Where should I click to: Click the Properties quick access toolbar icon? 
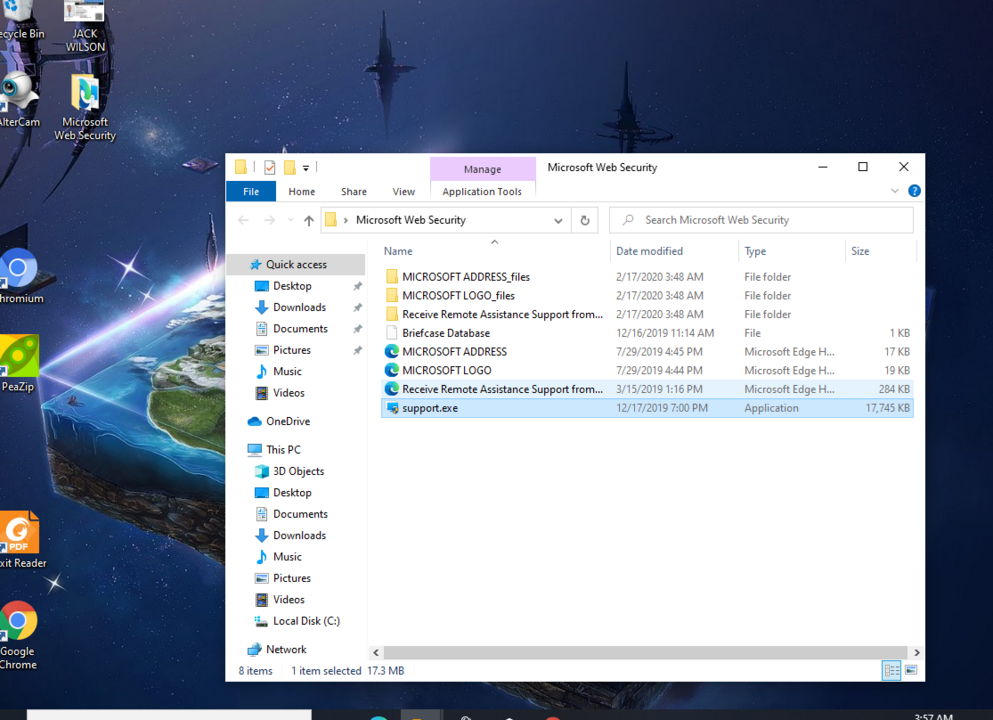(x=270, y=167)
